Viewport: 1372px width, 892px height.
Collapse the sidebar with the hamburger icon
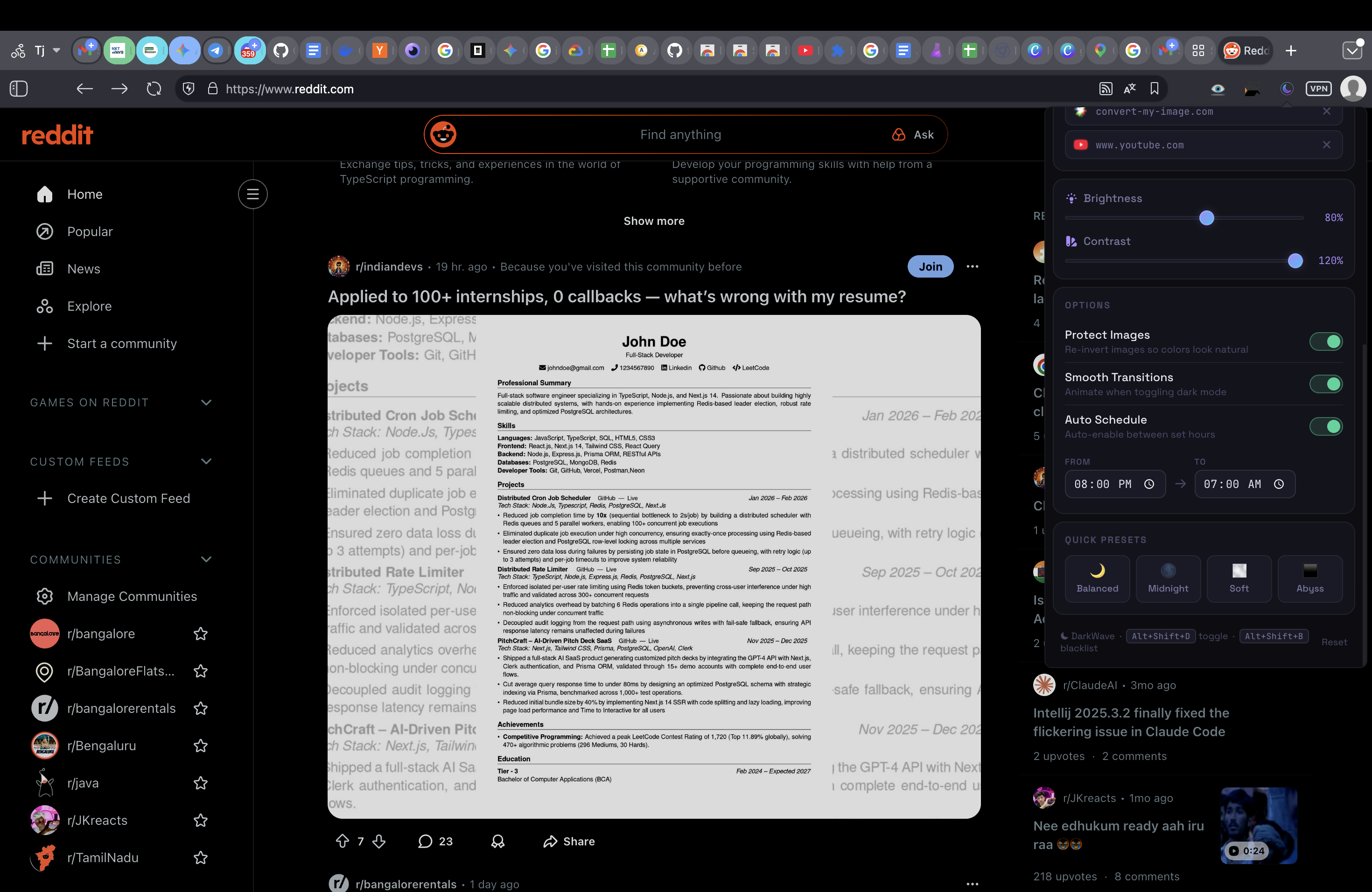[252, 194]
